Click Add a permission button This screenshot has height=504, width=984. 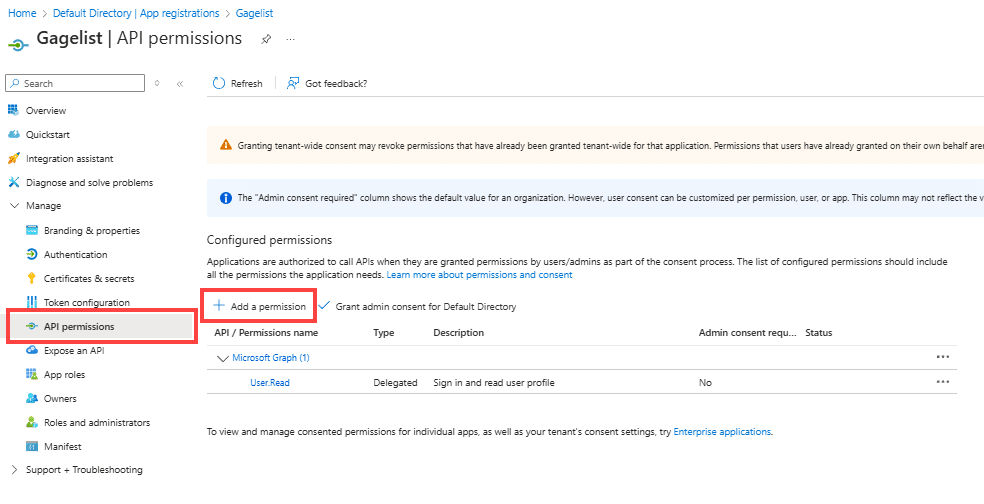click(260, 305)
